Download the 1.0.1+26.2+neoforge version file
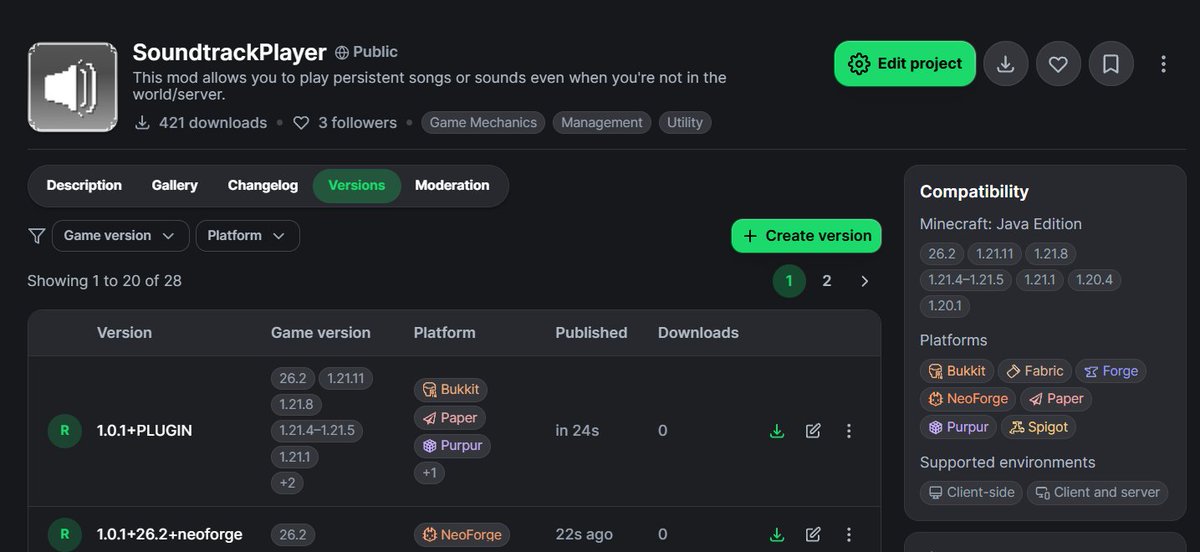Image resolution: width=1200 pixels, height=552 pixels. (777, 535)
